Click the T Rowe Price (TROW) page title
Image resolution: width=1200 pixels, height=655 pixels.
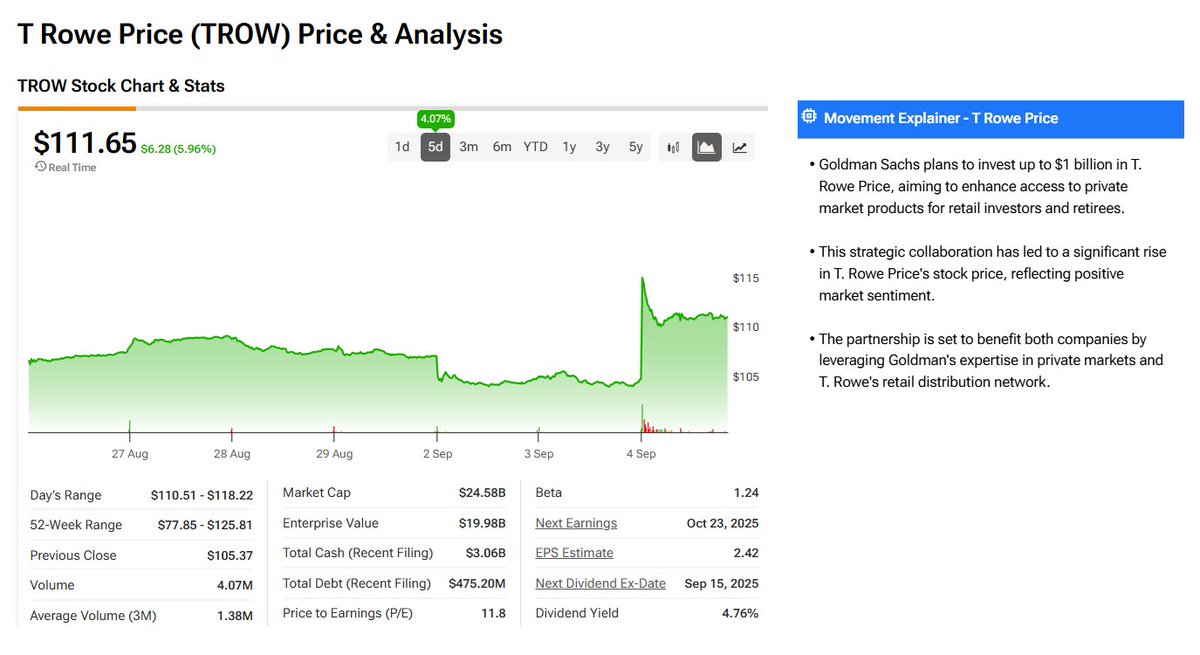point(260,34)
